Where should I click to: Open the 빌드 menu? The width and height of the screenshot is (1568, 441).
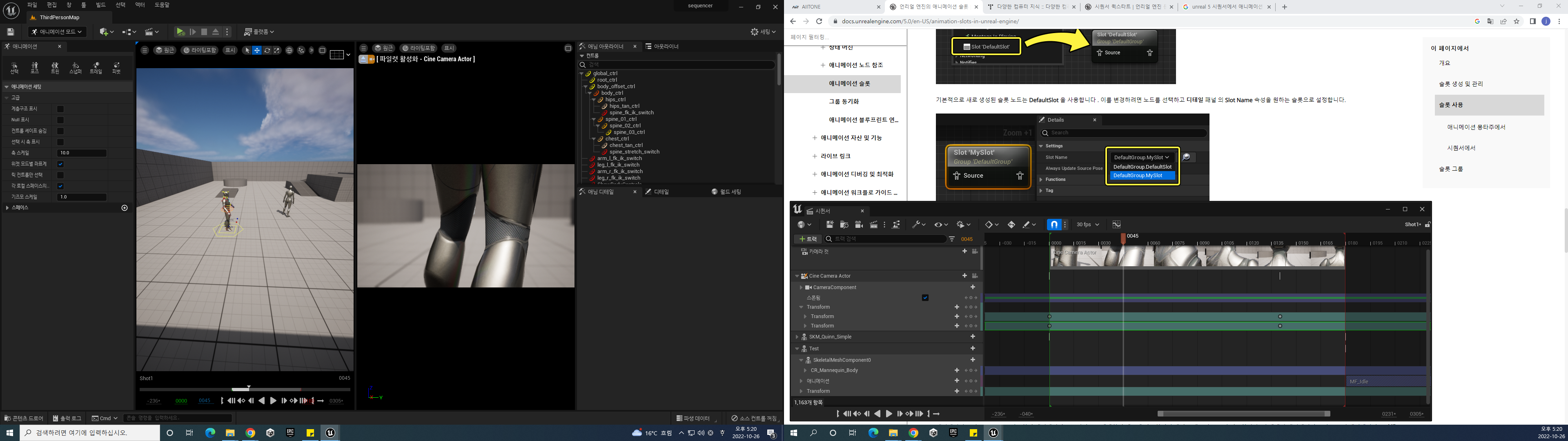(100, 5)
